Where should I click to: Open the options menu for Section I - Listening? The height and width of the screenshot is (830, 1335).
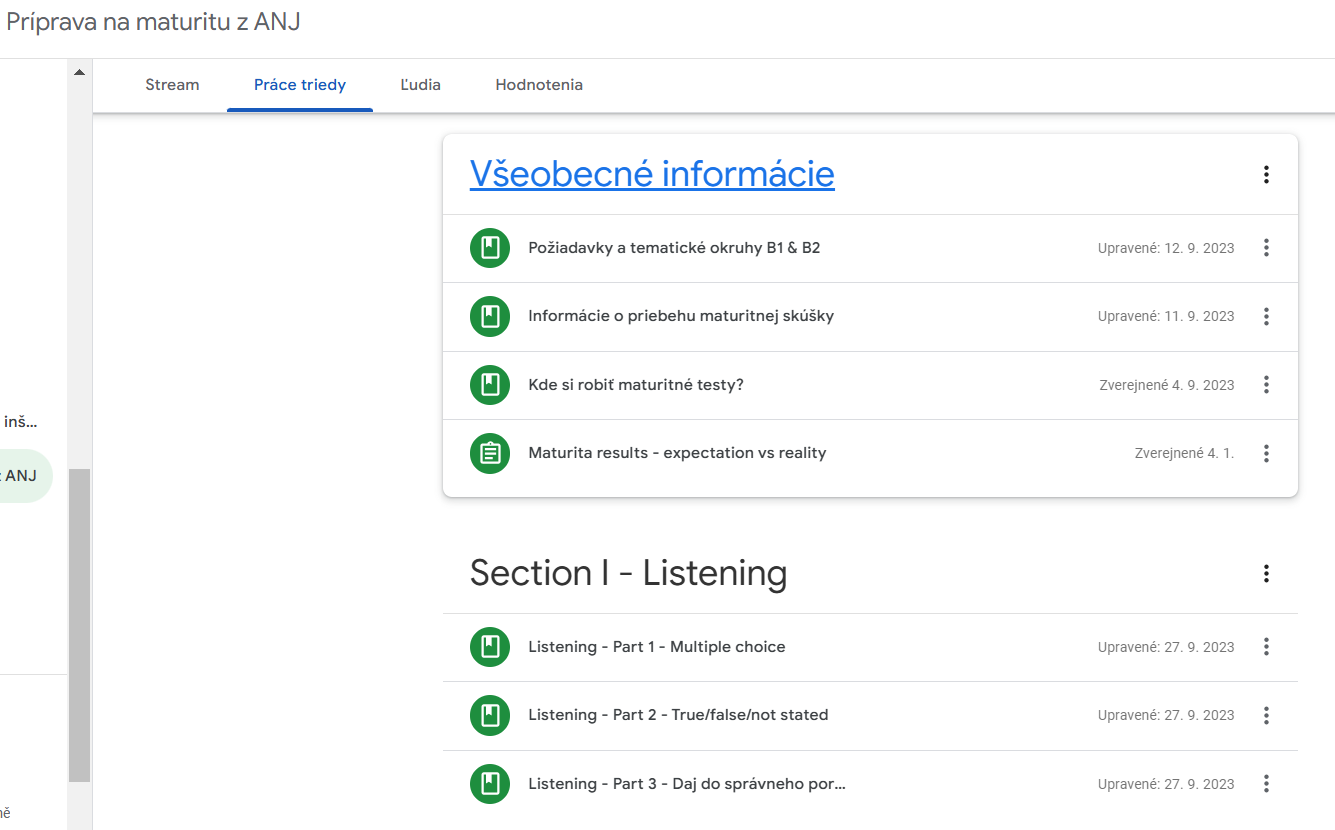(x=1266, y=573)
